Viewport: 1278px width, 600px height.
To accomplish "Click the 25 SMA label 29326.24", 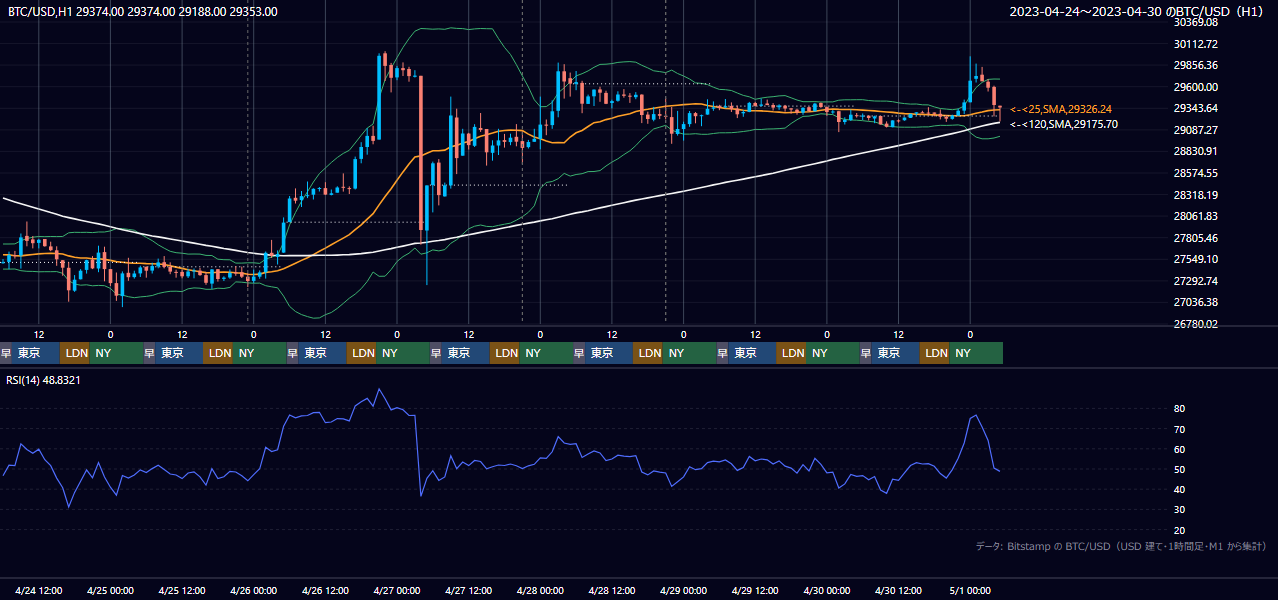I will (x=1062, y=109).
